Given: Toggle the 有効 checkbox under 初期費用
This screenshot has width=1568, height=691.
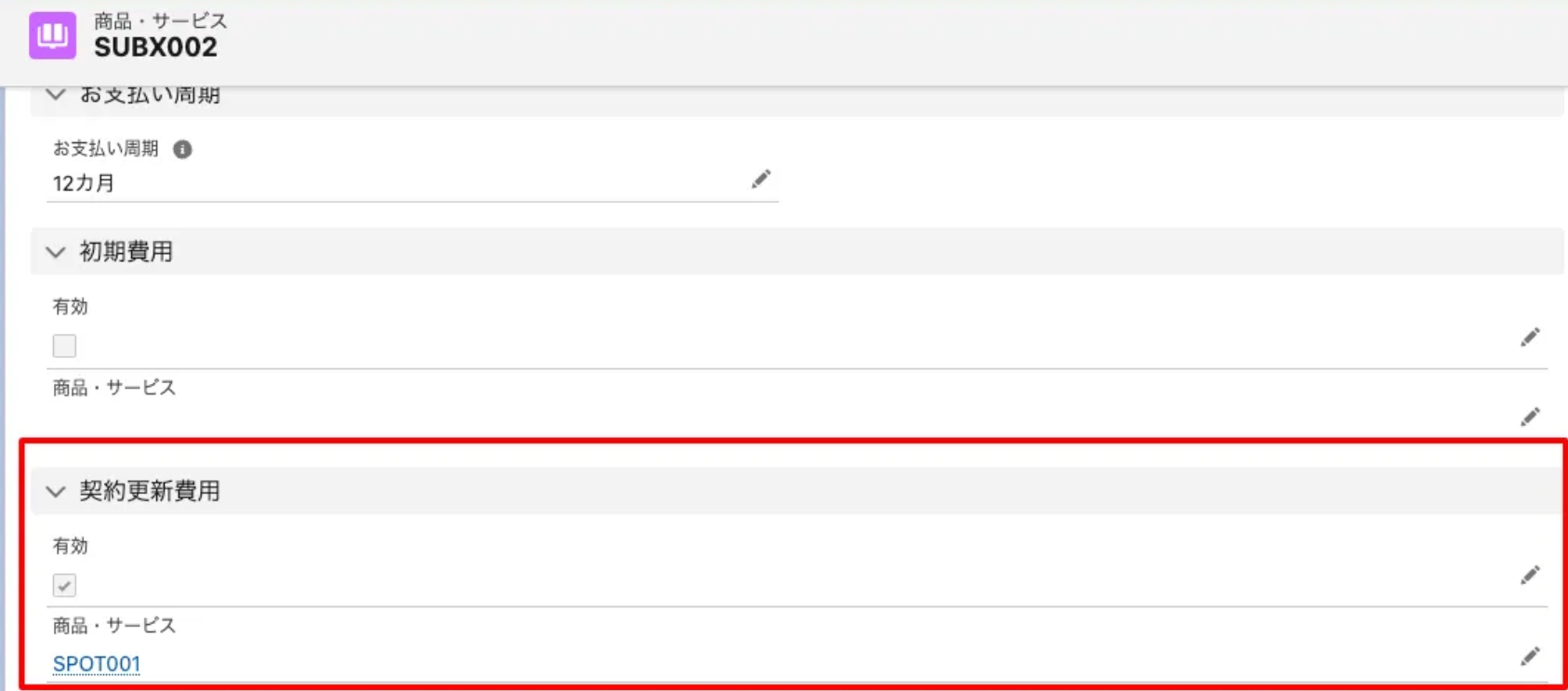Looking at the screenshot, I should (64, 346).
